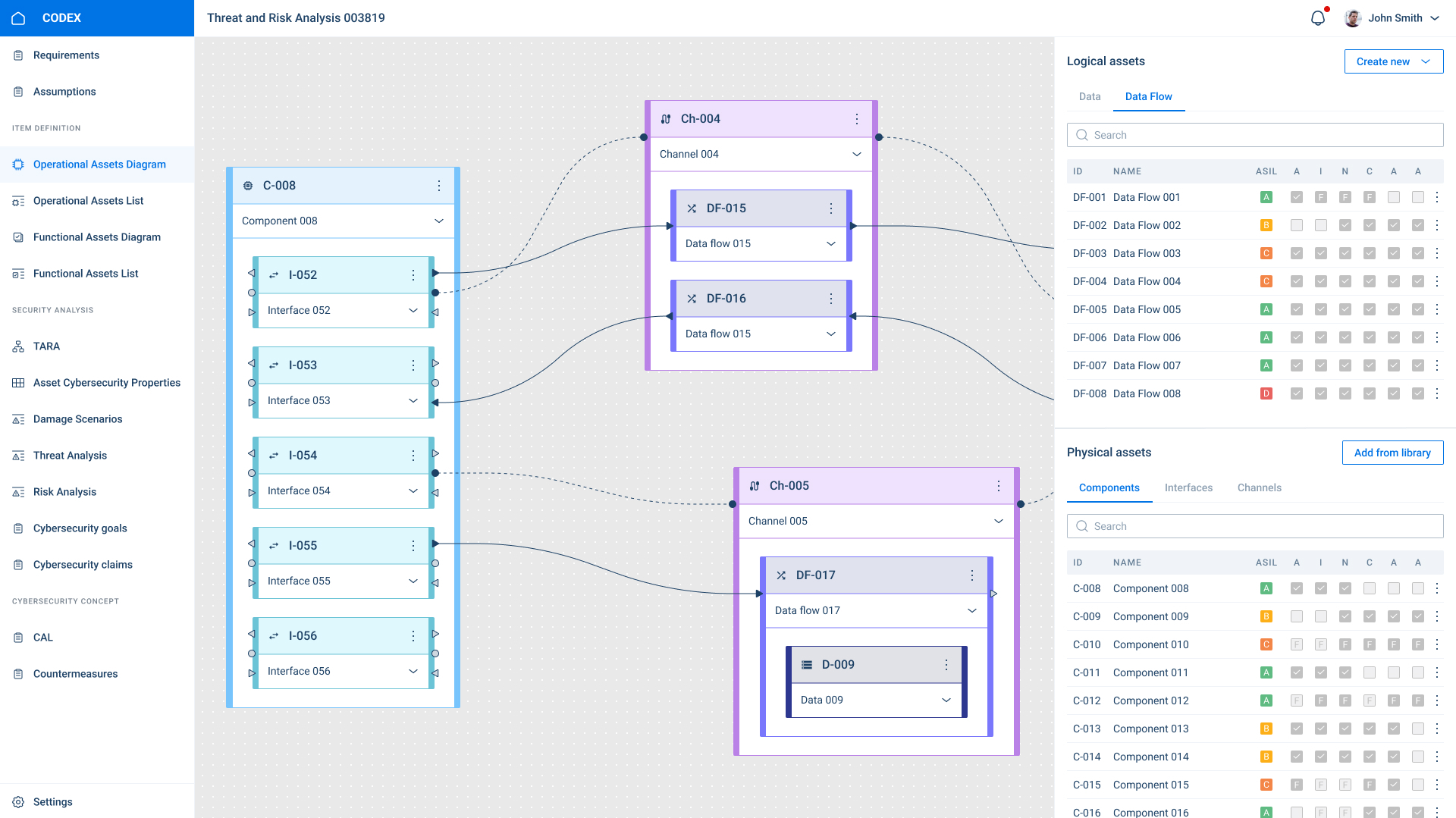Expand the Data 009 dropdown
1456x818 pixels.
tap(946, 700)
